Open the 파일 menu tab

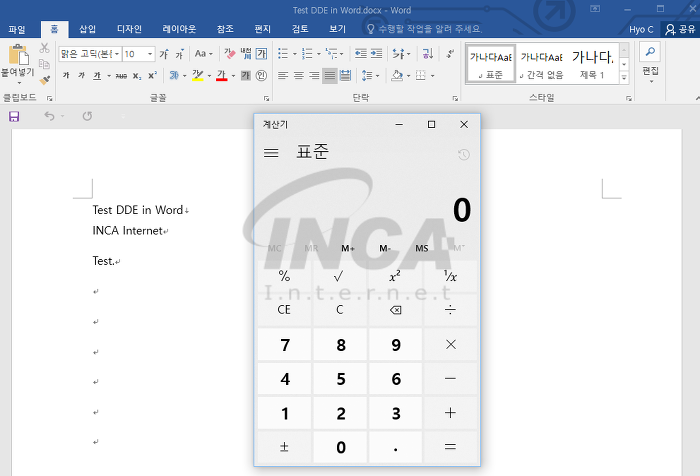coord(17,29)
